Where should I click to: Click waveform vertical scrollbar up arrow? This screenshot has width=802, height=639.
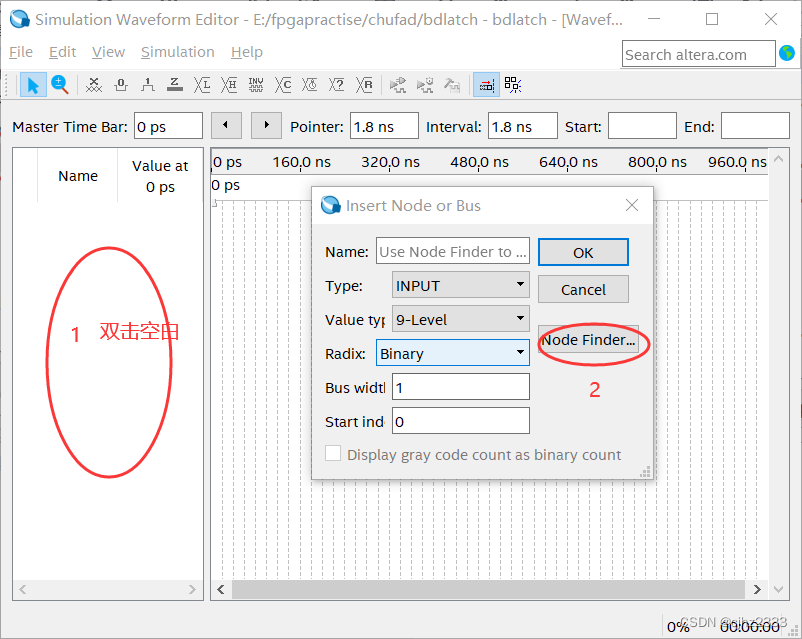coord(778,159)
